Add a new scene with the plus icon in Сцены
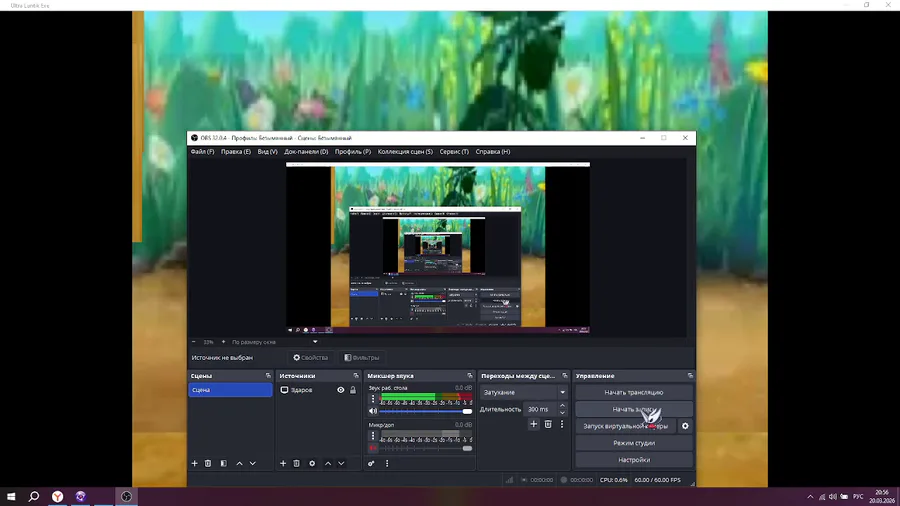The height and width of the screenshot is (506, 900). [x=194, y=464]
